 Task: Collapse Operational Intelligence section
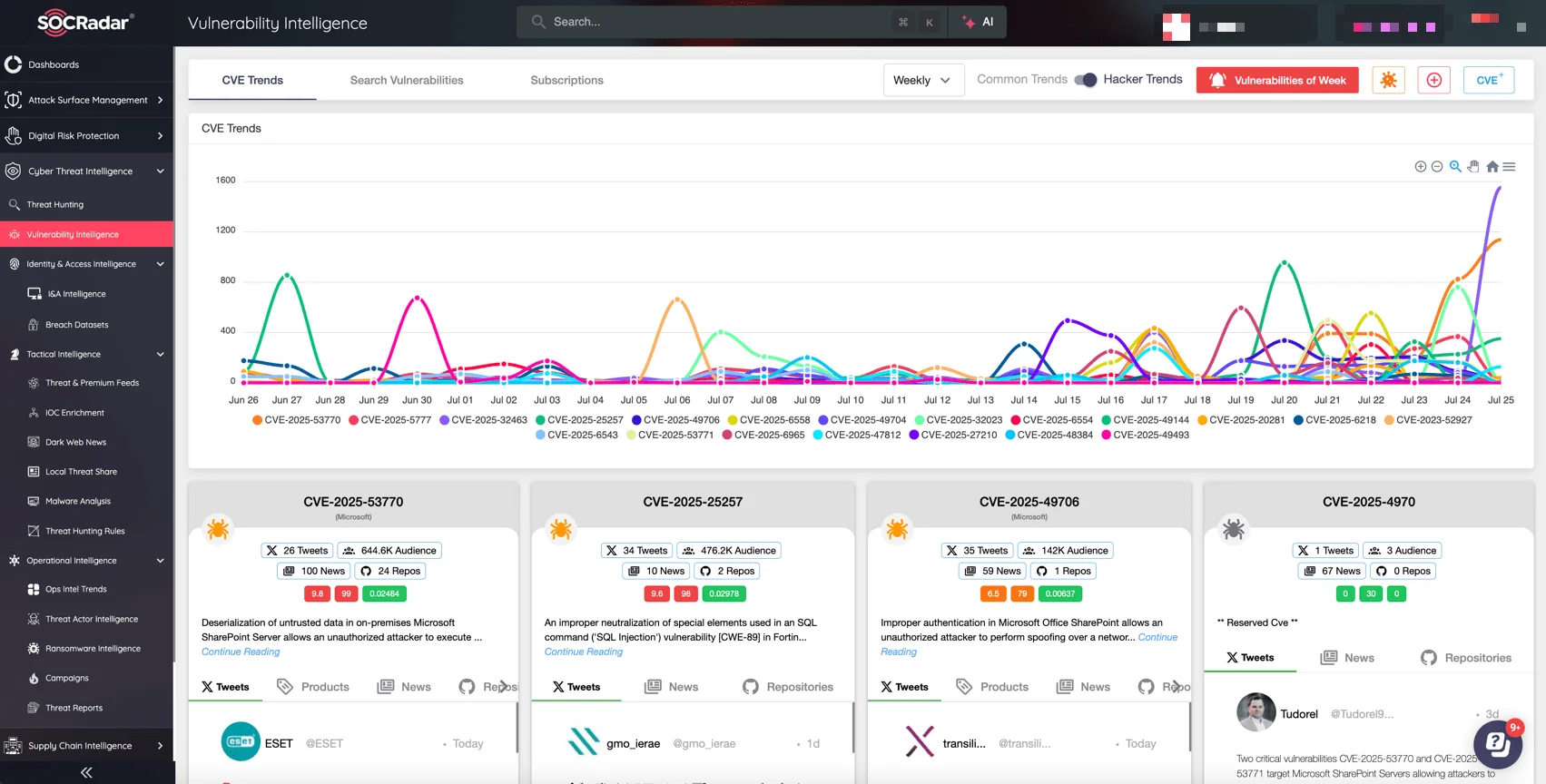tap(86, 561)
